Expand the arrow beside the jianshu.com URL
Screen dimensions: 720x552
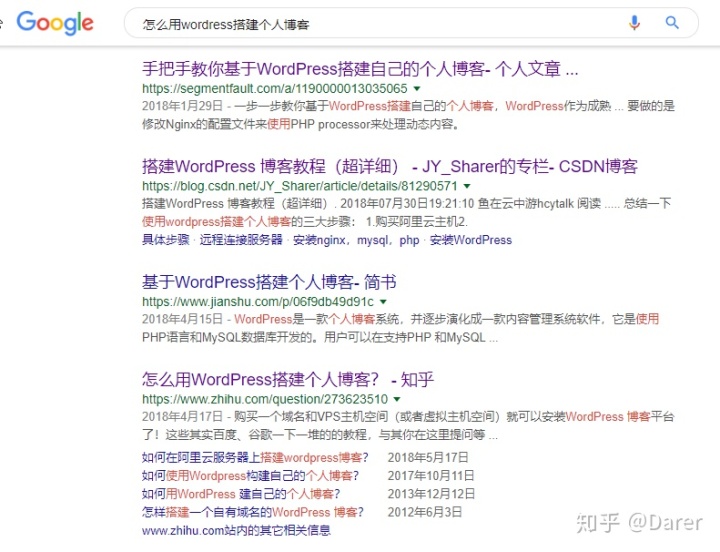coord(383,302)
